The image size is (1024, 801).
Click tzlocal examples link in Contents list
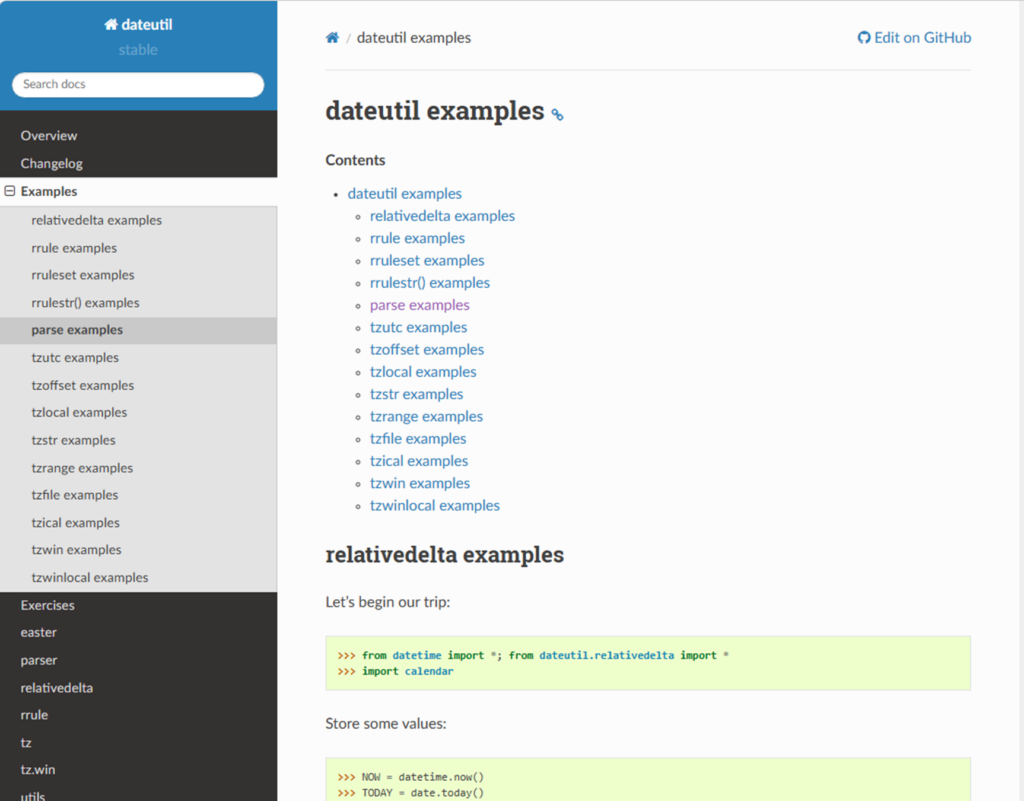tap(423, 372)
